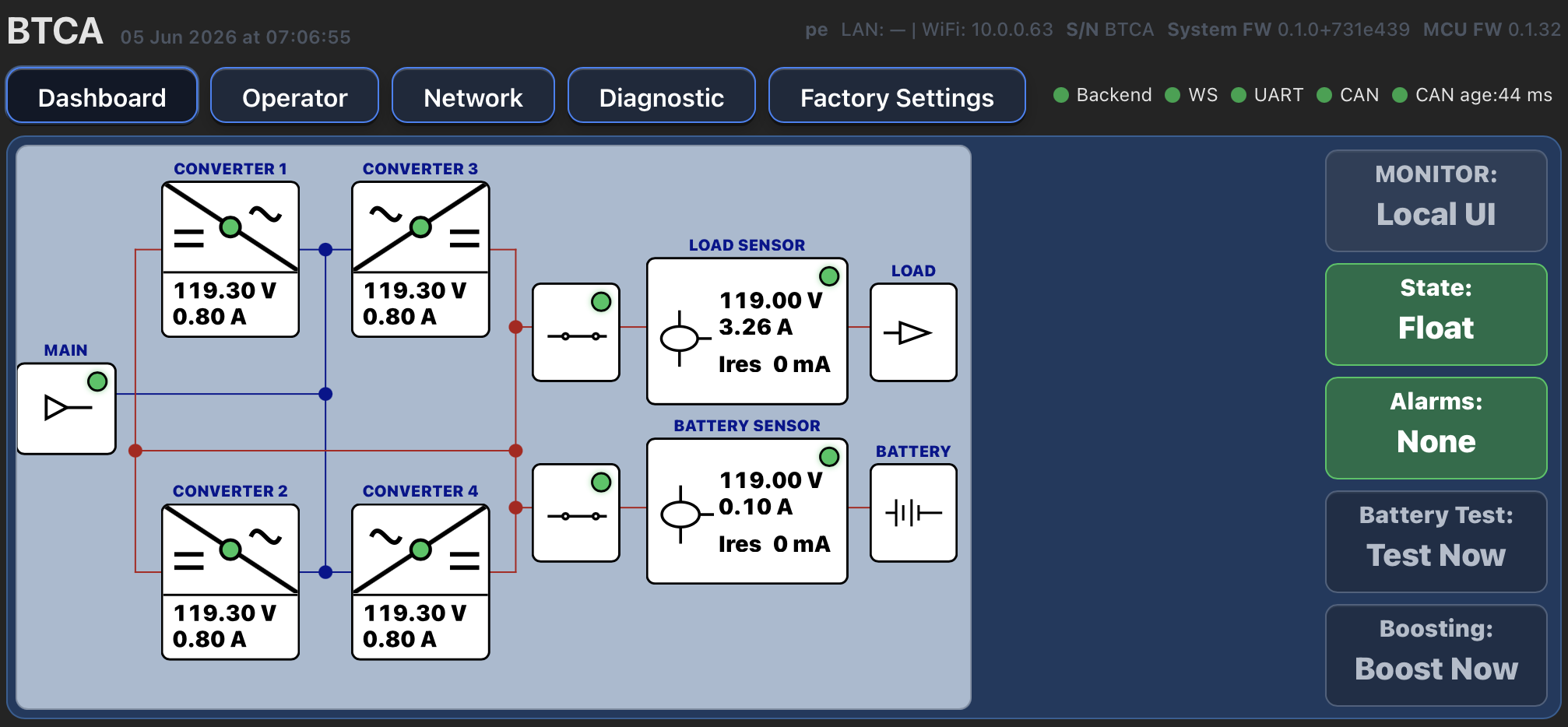Click the State Float status button
Screen dimensions: 1568x727
point(1436,314)
